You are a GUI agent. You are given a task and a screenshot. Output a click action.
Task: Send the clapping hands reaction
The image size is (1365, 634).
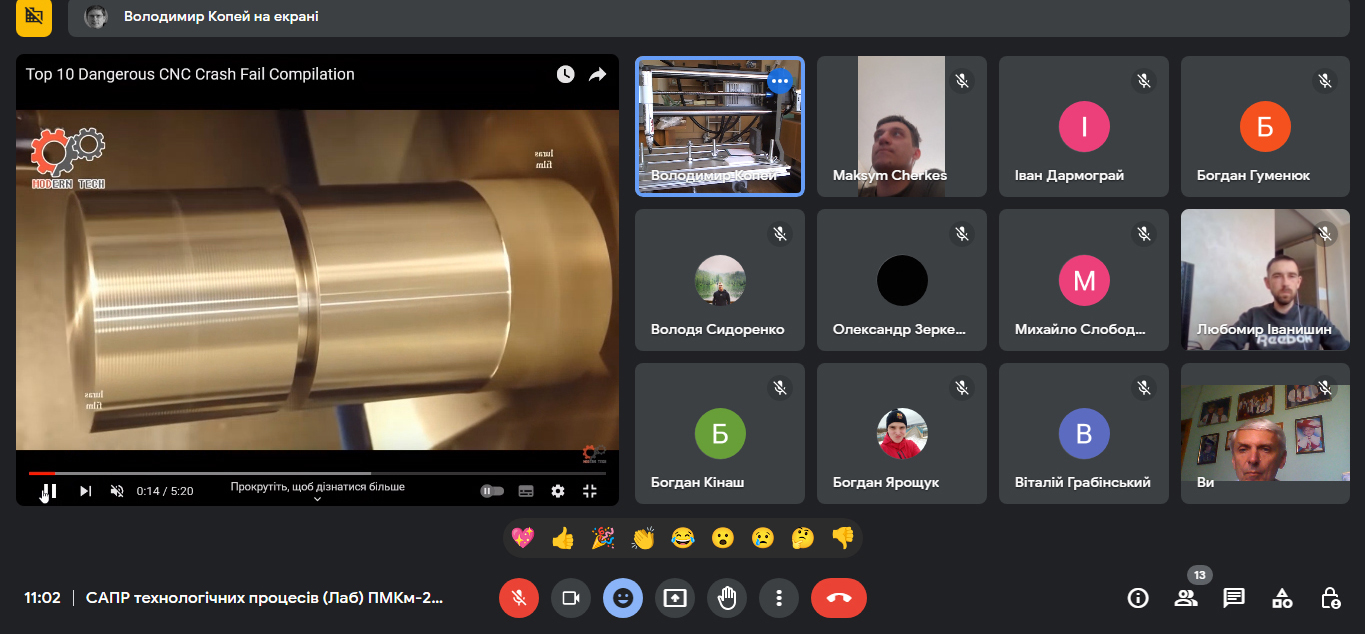coord(643,538)
